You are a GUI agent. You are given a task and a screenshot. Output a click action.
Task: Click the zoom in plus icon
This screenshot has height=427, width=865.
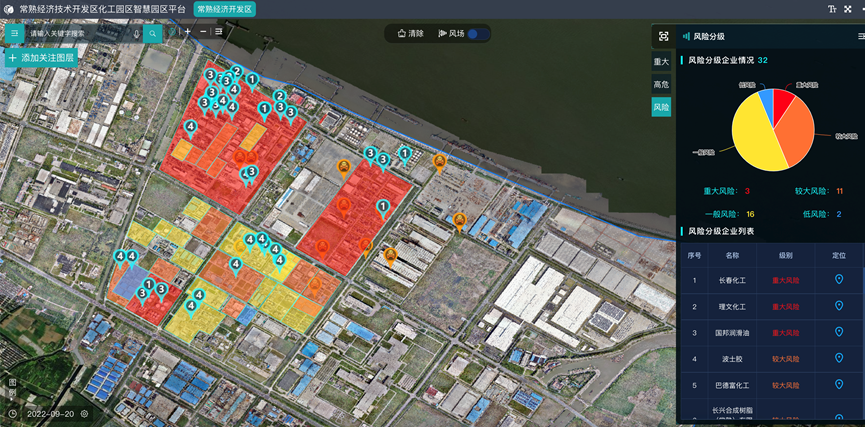[x=187, y=32]
